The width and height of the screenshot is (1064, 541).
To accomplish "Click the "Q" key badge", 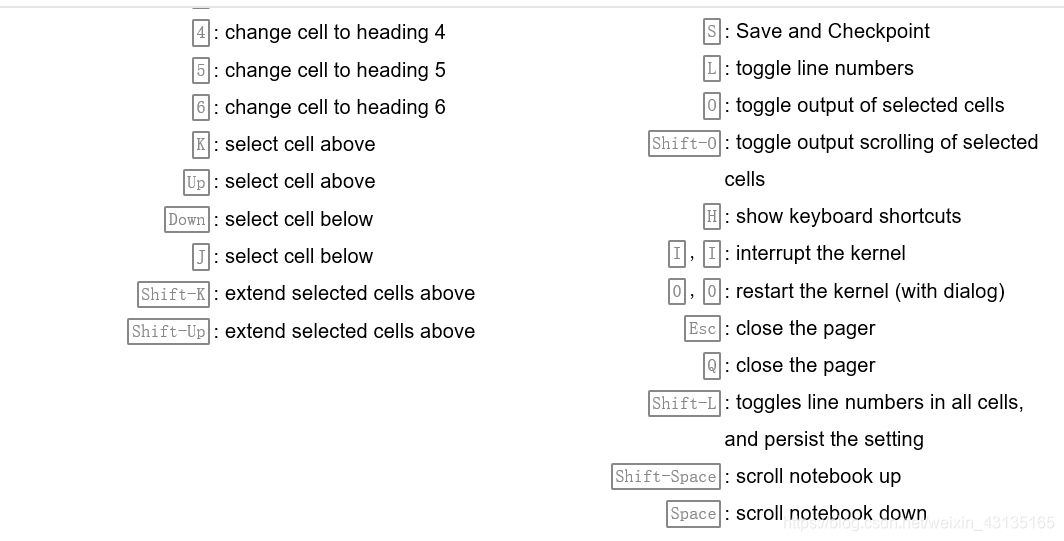I will [712, 366].
